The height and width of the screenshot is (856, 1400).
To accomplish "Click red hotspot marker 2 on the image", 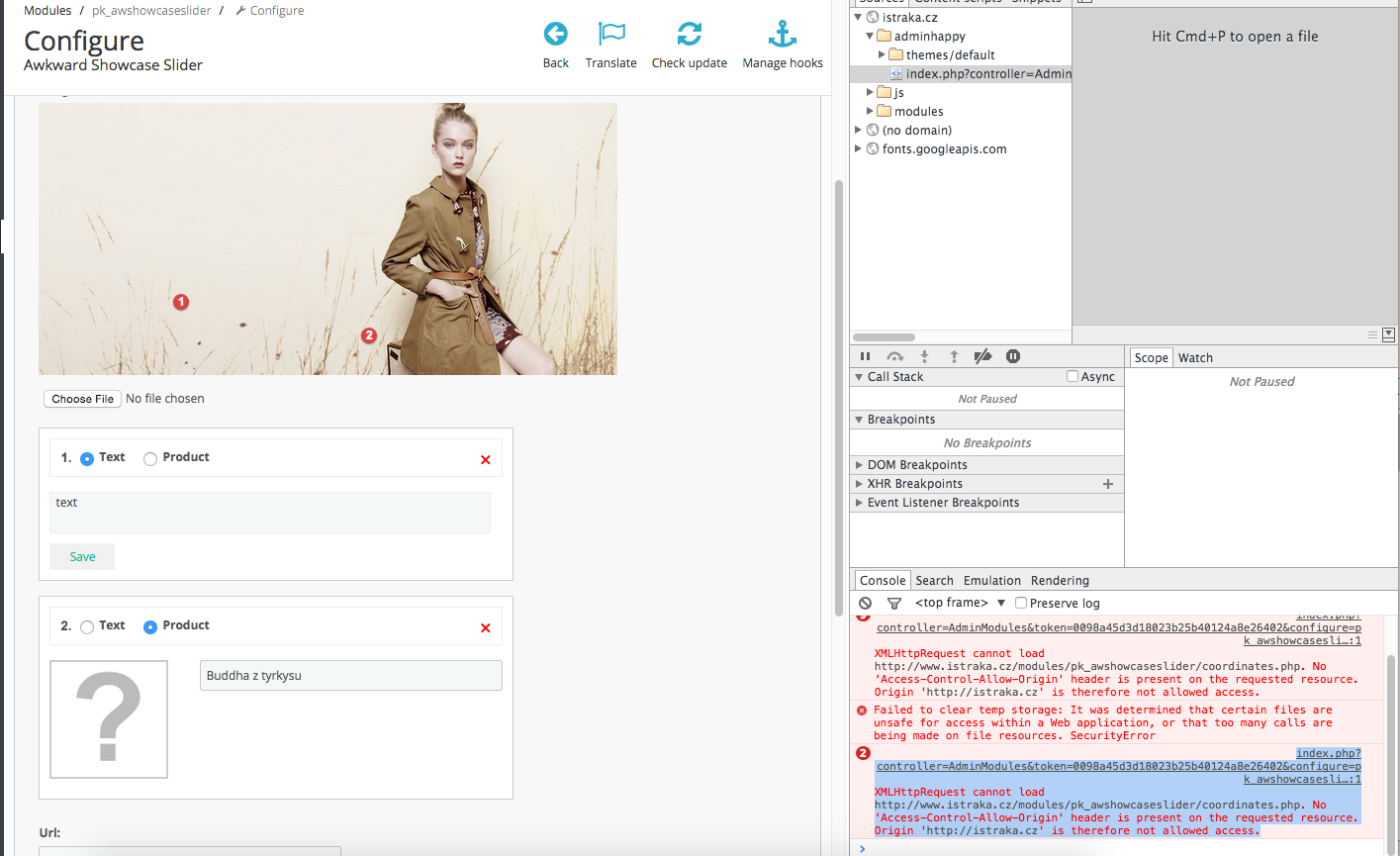I will point(369,335).
